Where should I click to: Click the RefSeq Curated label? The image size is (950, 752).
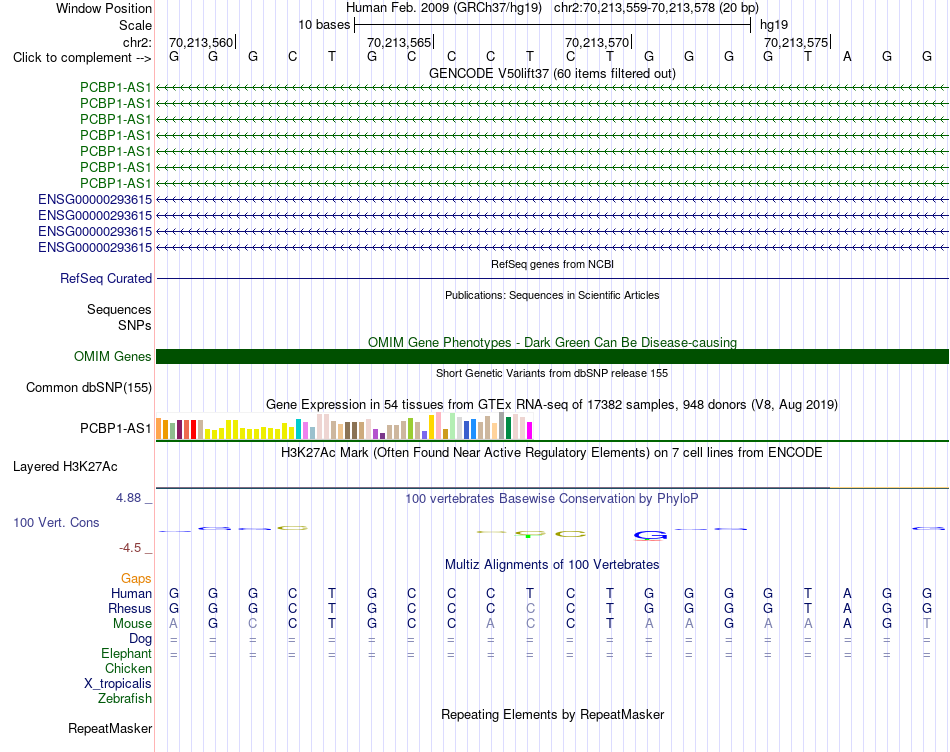coord(106,279)
